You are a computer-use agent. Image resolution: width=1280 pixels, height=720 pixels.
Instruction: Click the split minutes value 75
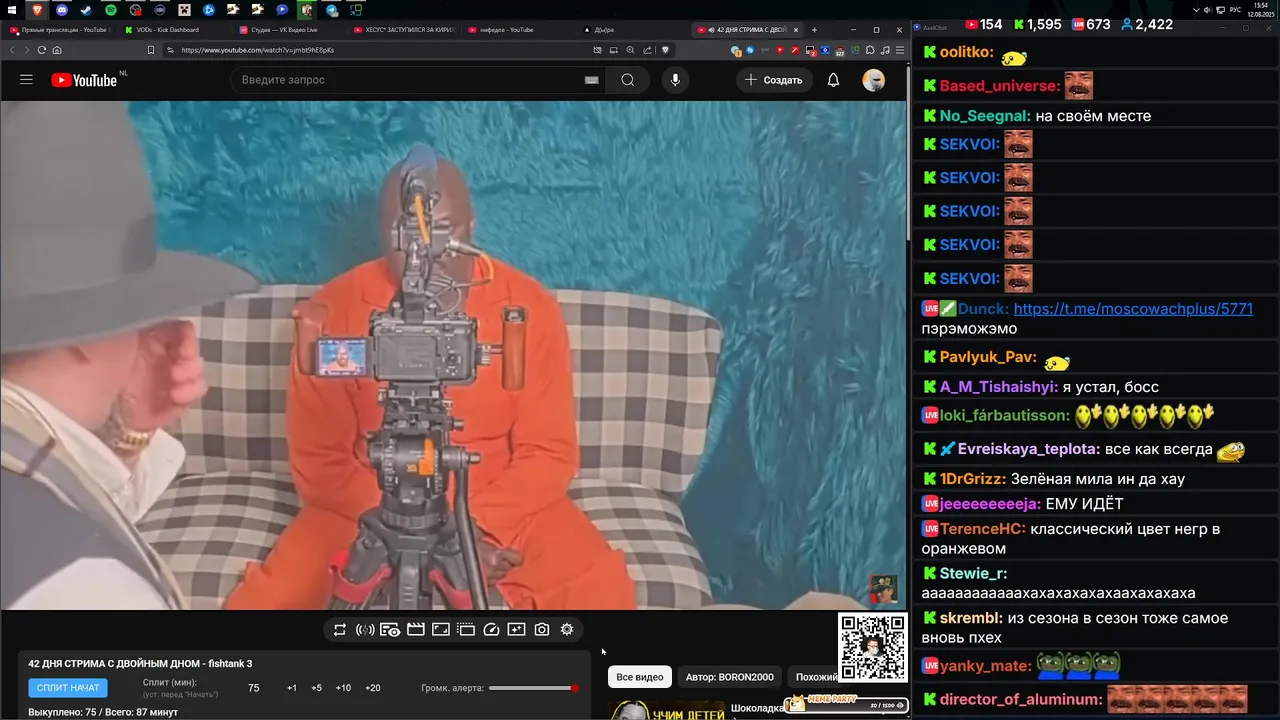point(254,688)
